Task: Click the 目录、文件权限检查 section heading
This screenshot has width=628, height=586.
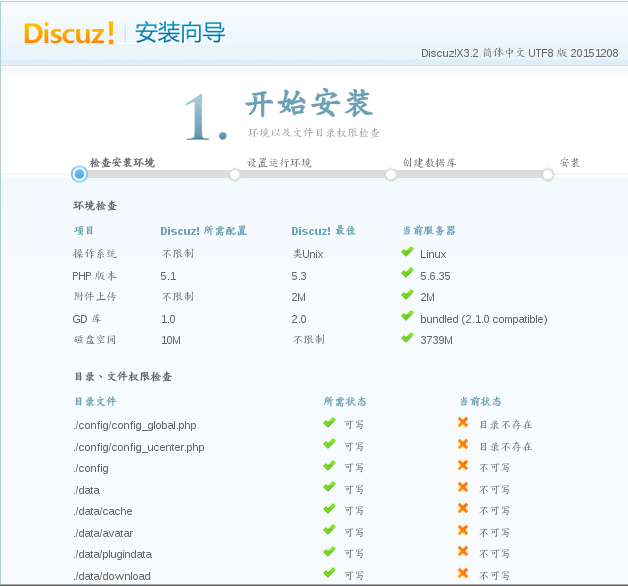Action: pyautogui.click(x=123, y=377)
